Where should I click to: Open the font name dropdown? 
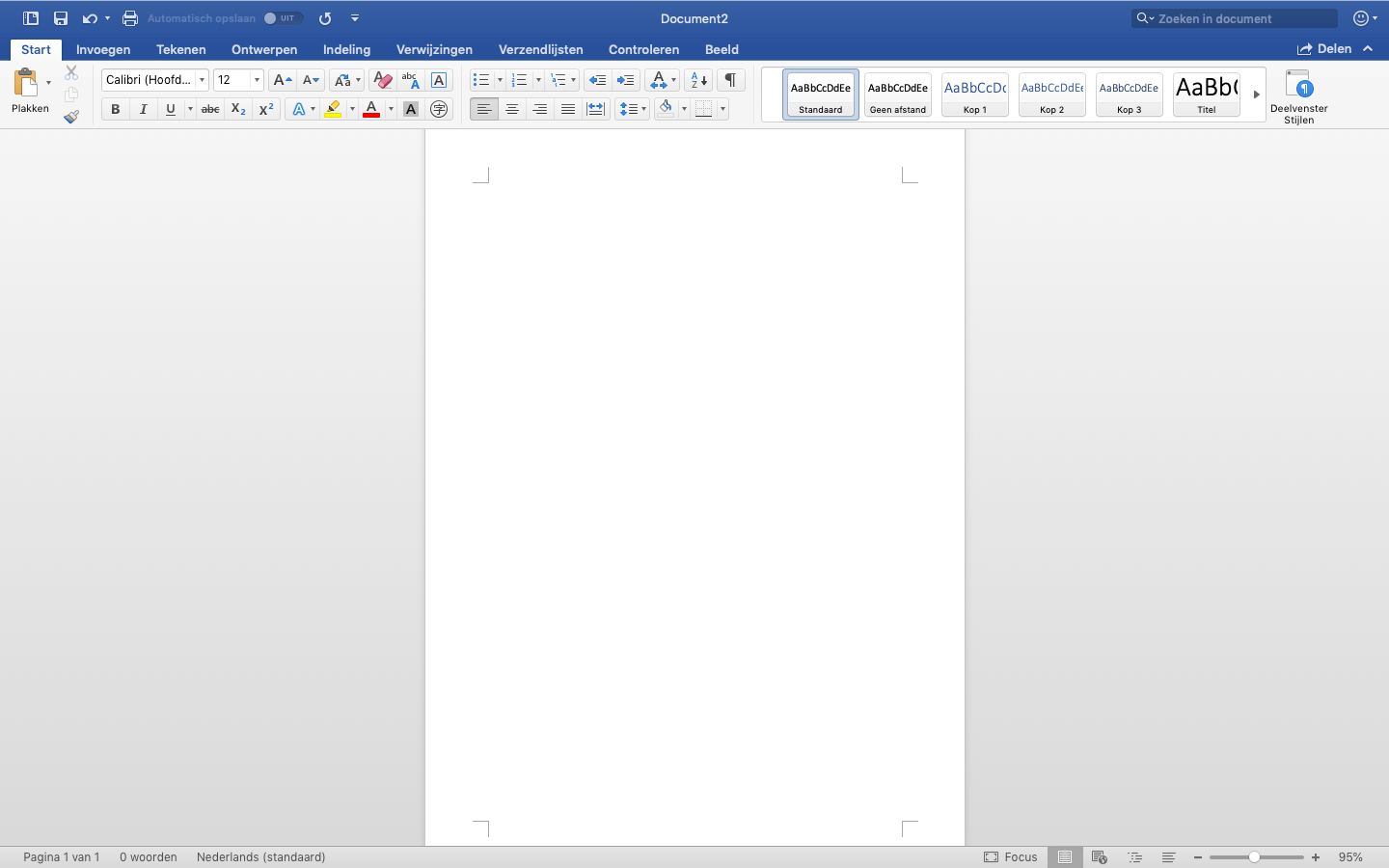click(202, 80)
